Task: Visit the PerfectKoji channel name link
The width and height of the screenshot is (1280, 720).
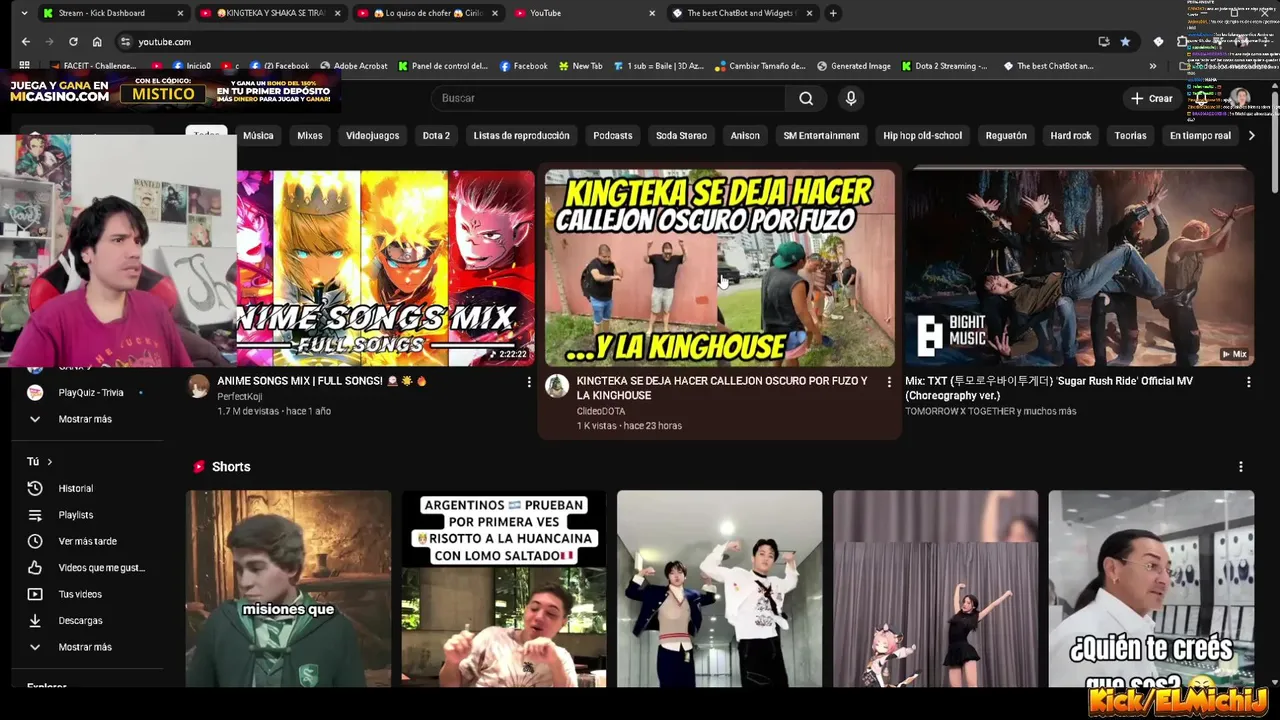Action: (x=239, y=396)
